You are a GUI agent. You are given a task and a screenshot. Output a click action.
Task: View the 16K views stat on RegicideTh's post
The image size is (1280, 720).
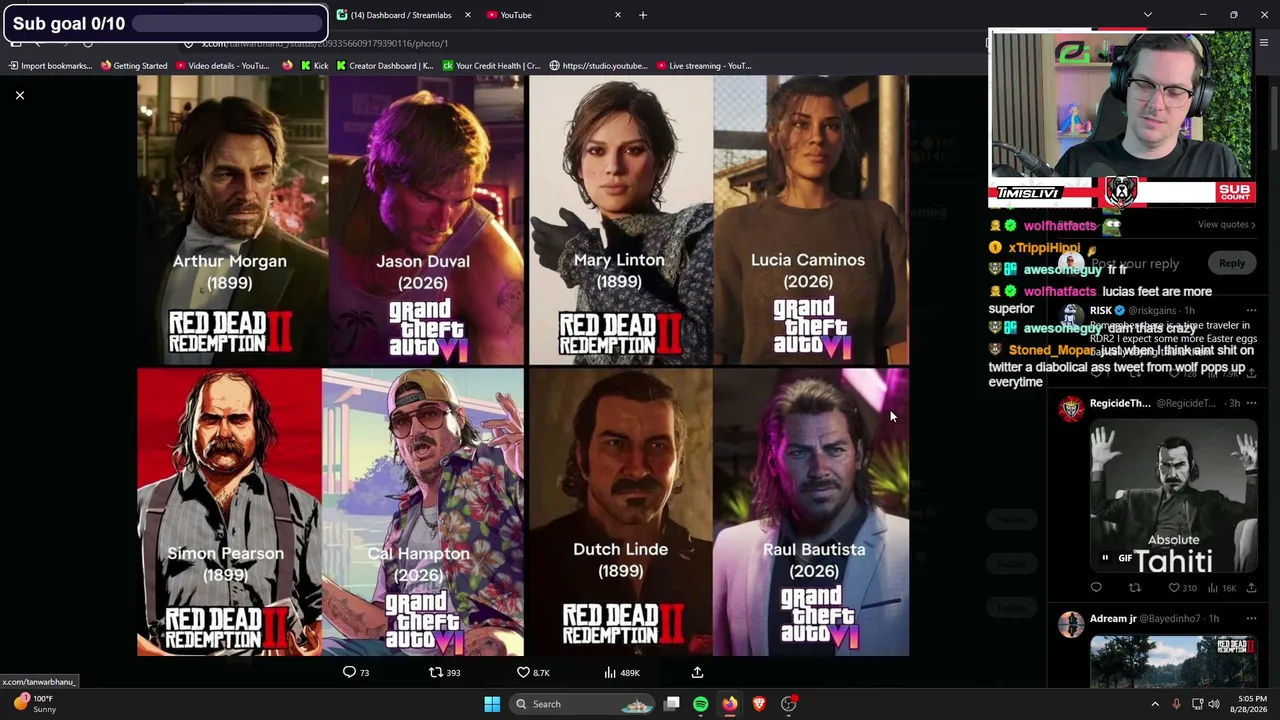click(x=1222, y=588)
